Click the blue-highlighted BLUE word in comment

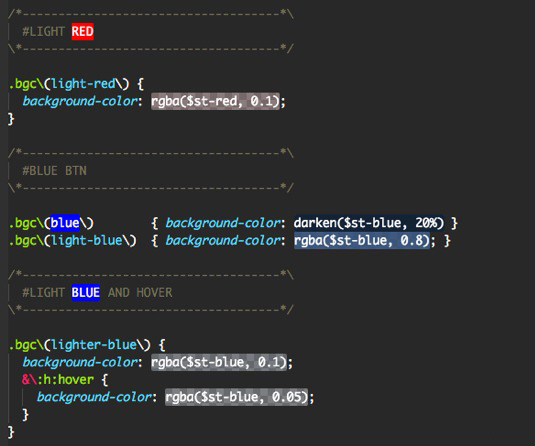86,292
